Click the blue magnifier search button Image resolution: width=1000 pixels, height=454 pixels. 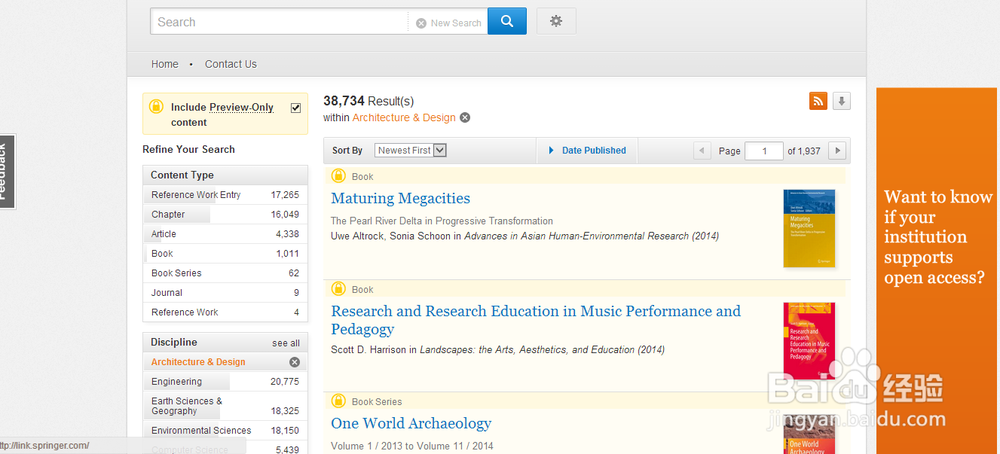coord(507,21)
